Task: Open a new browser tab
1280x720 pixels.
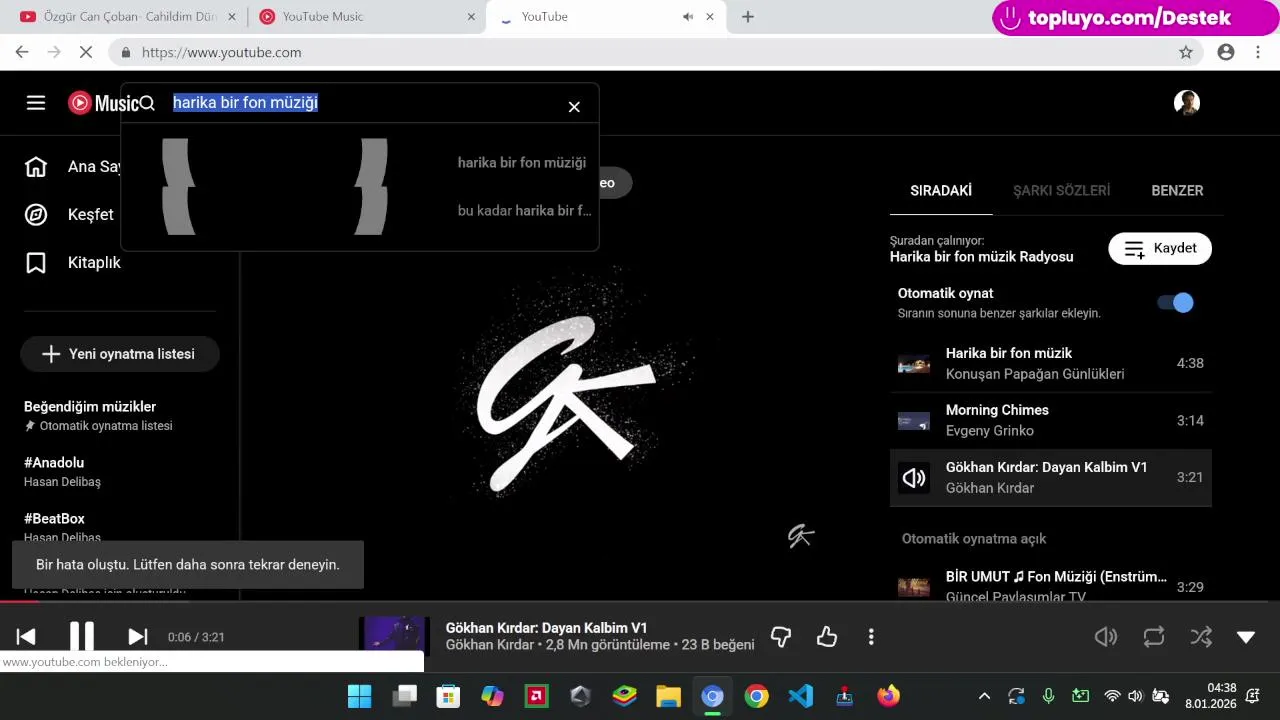Action: click(x=748, y=17)
